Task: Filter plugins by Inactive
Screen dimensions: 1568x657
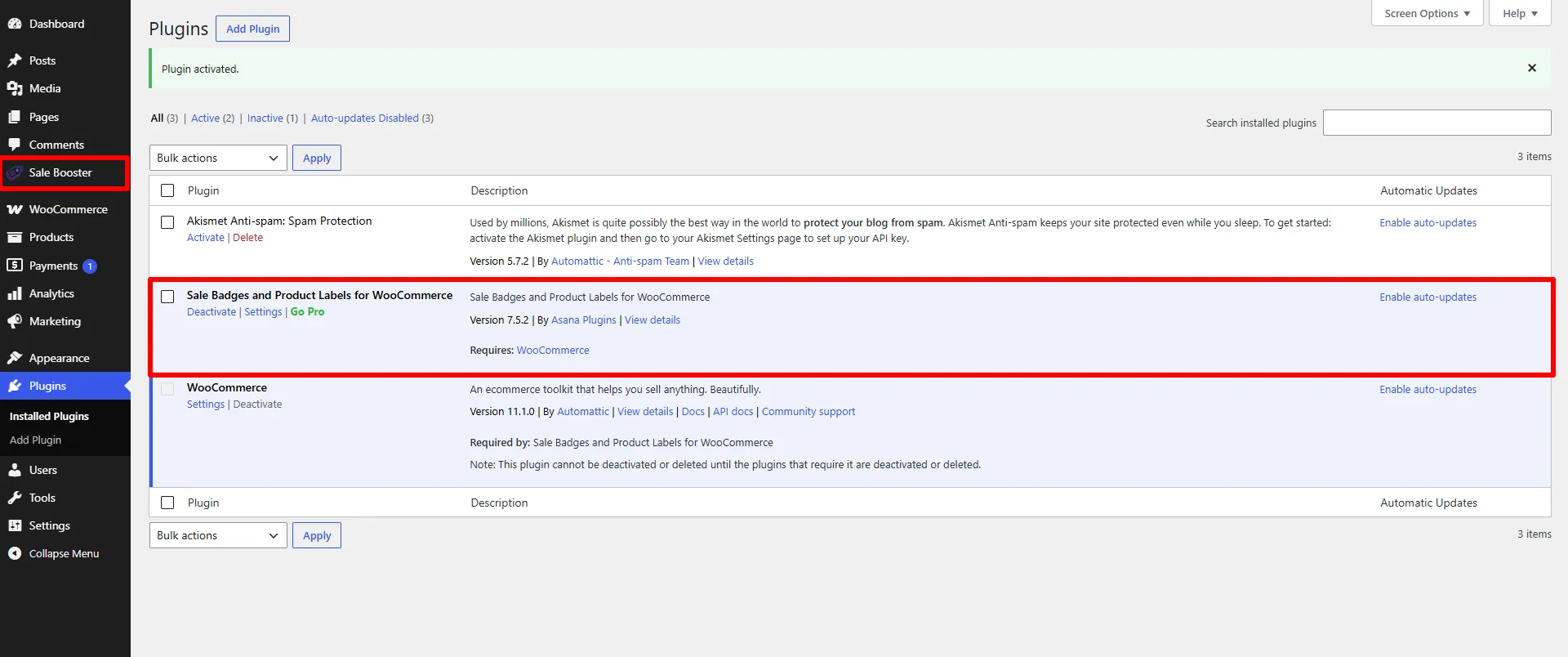Action: tap(265, 118)
